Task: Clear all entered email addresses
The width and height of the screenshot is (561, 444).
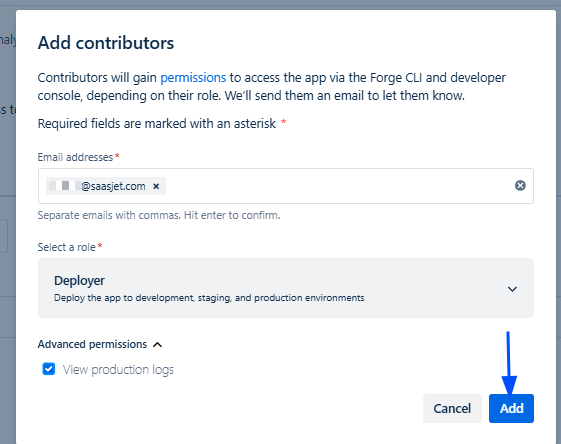Action: click(520, 185)
